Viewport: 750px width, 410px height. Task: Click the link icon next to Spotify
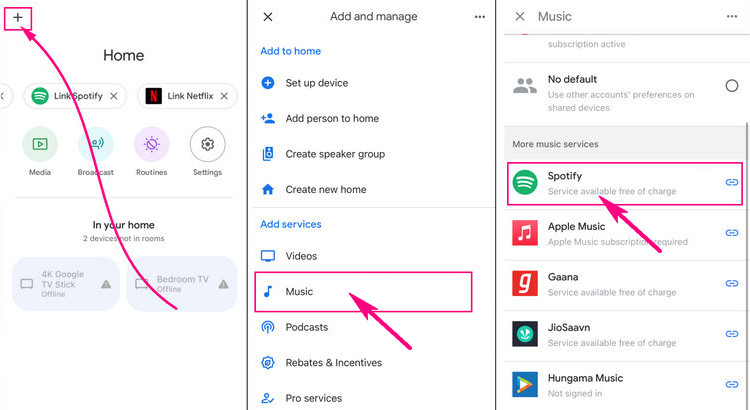pyautogui.click(x=732, y=183)
